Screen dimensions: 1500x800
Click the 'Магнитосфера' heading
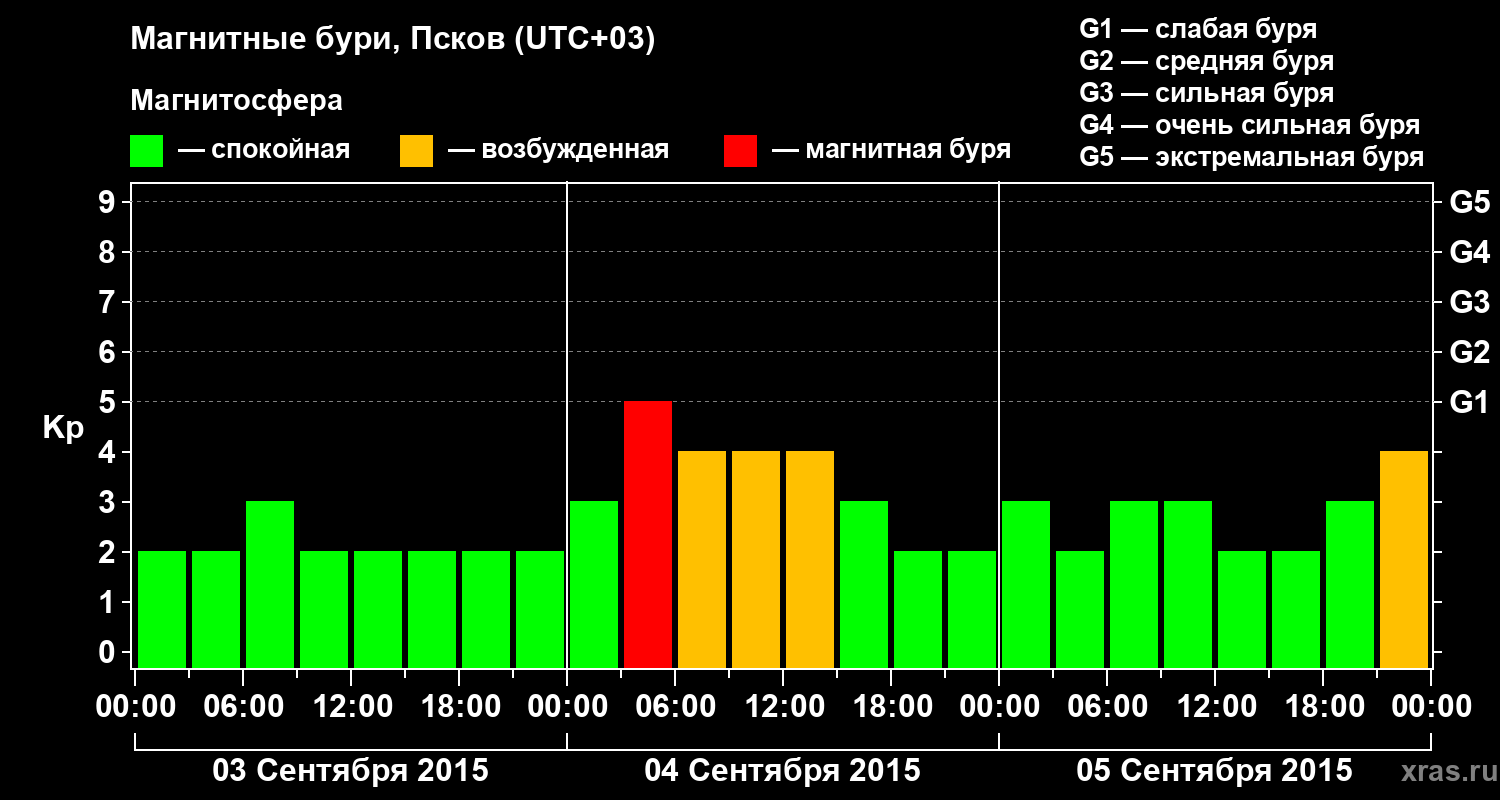236,101
